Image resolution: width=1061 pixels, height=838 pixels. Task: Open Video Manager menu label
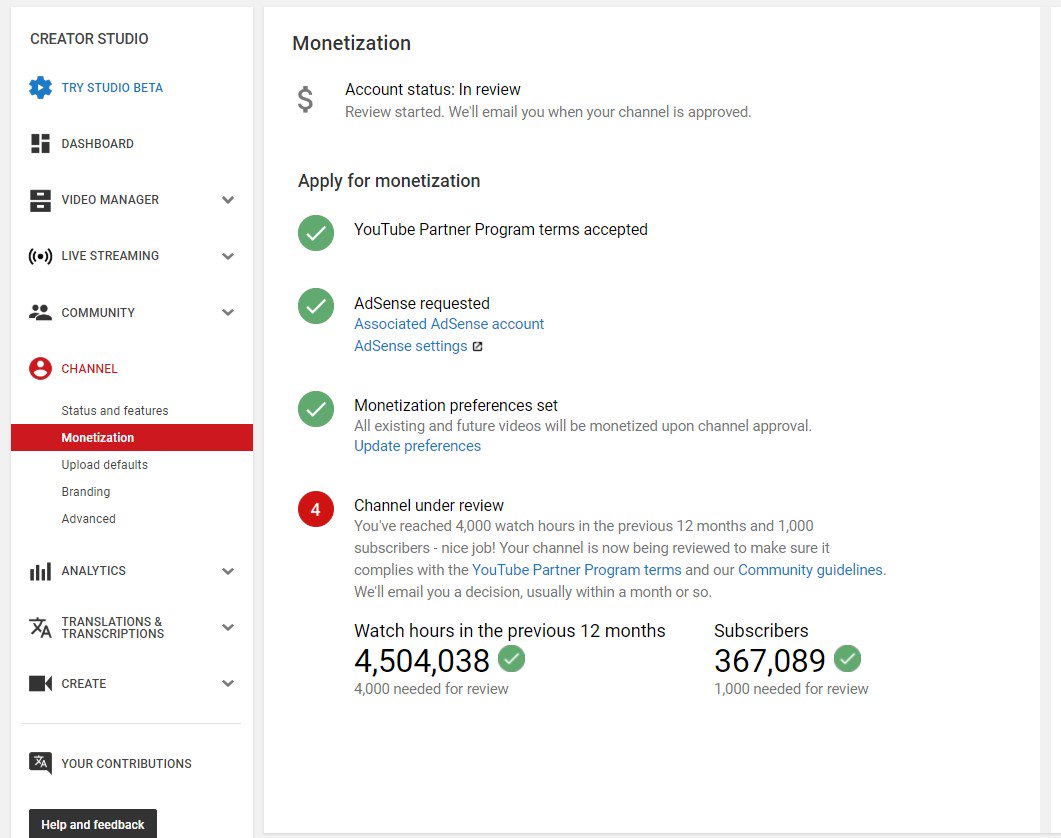pos(110,200)
